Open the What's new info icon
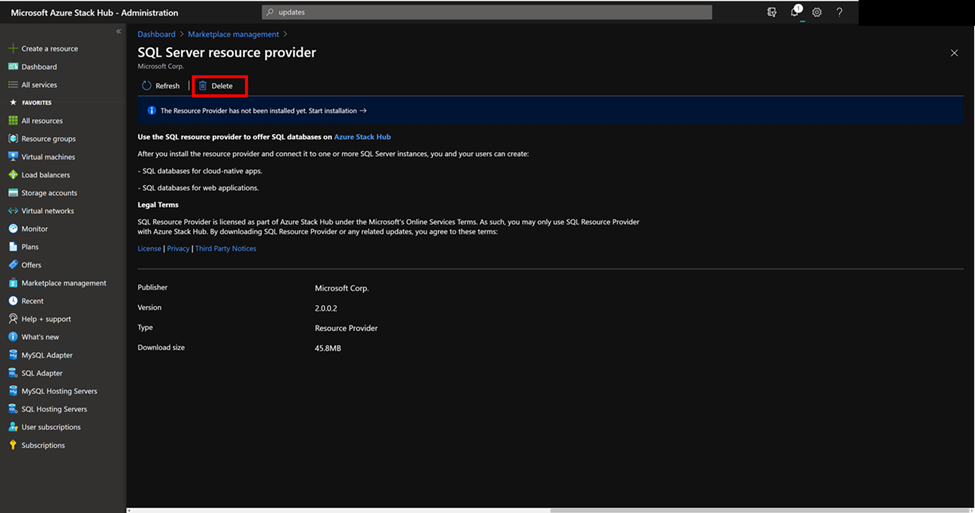 [x=12, y=337]
